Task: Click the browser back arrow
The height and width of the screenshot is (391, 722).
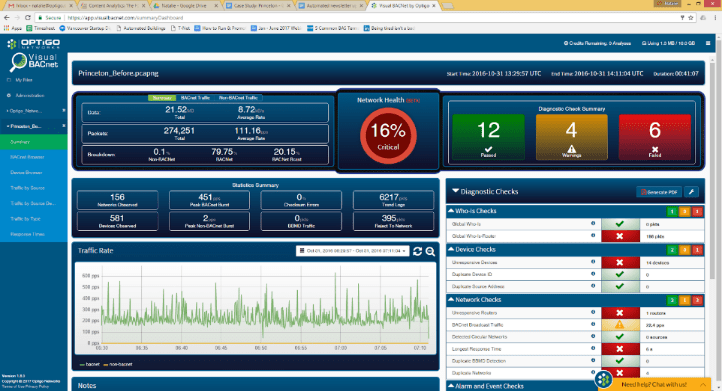Action: pos(6,18)
